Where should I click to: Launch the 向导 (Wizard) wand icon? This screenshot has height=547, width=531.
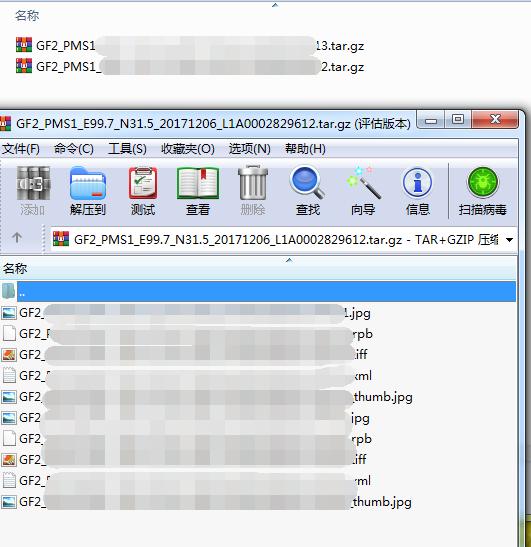(363, 191)
